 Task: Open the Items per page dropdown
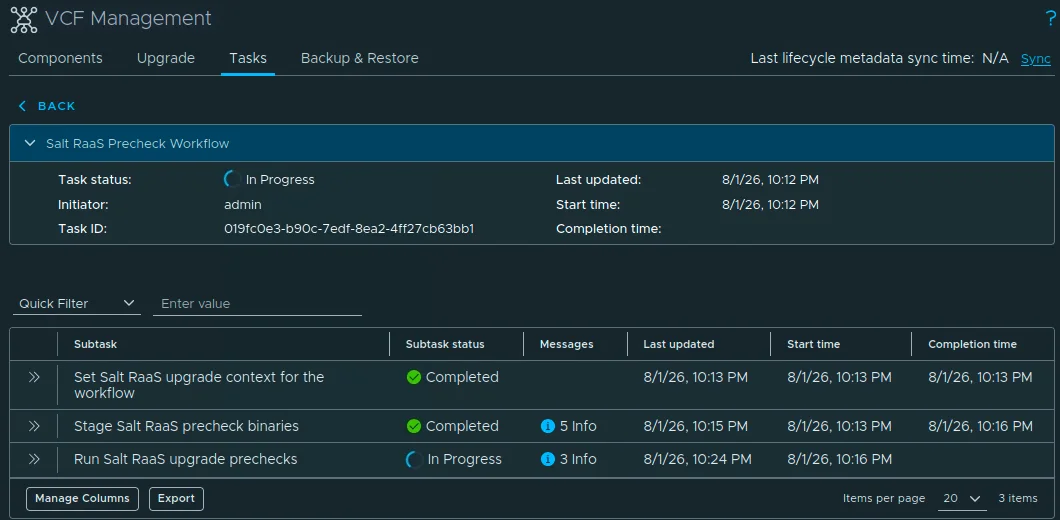coord(961,498)
